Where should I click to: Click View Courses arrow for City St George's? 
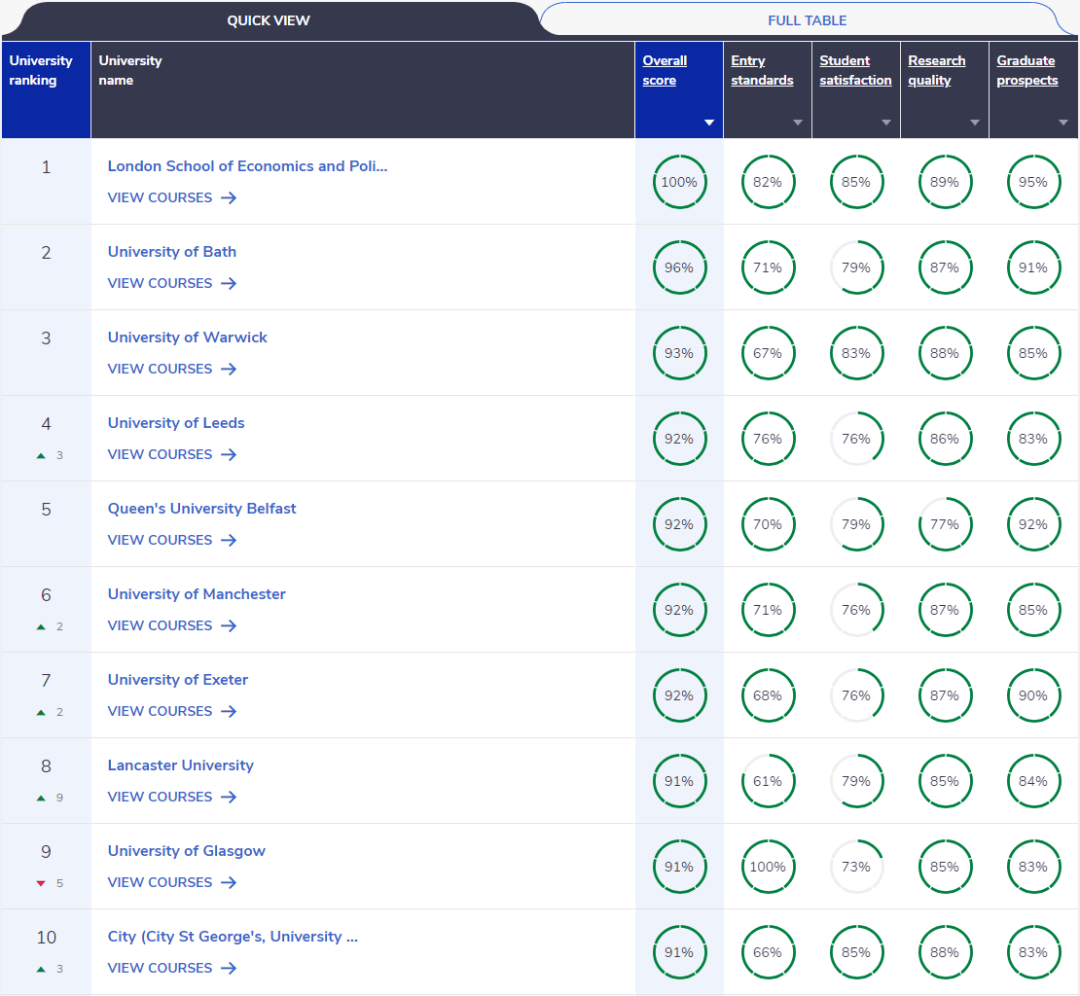[229, 968]
